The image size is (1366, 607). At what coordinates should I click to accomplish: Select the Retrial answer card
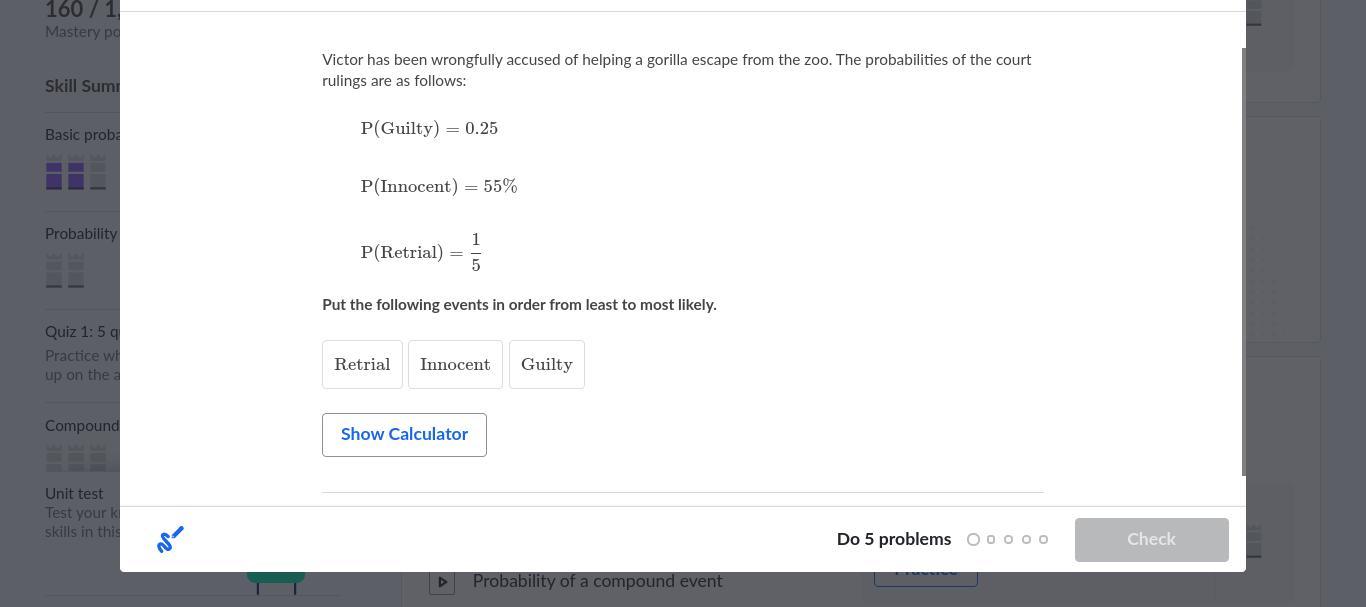362,365
